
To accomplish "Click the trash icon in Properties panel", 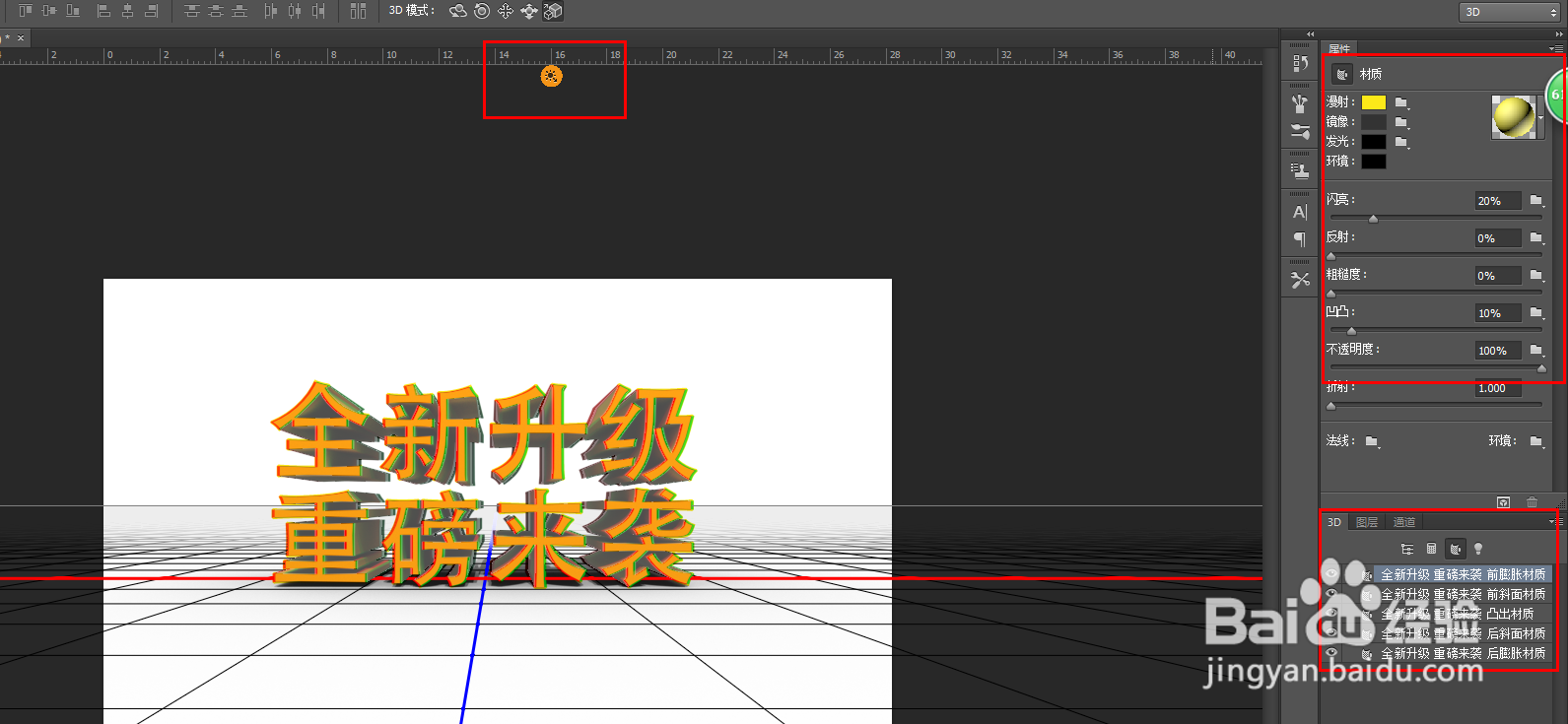I will tap(1532, 502).
